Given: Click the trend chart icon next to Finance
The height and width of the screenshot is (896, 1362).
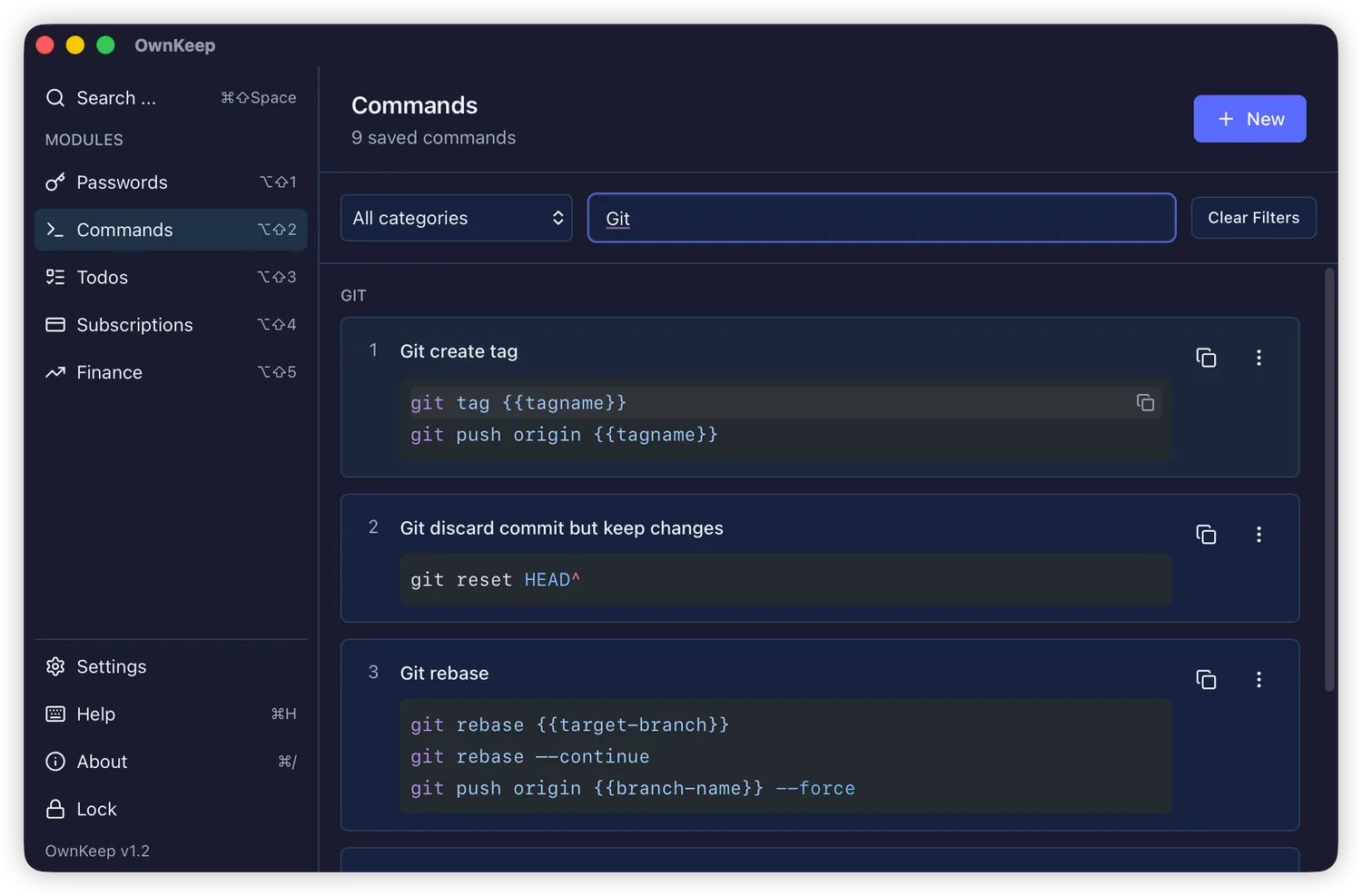Looking at the screenshot, I should pyautogui.click(x=55, y=372).
